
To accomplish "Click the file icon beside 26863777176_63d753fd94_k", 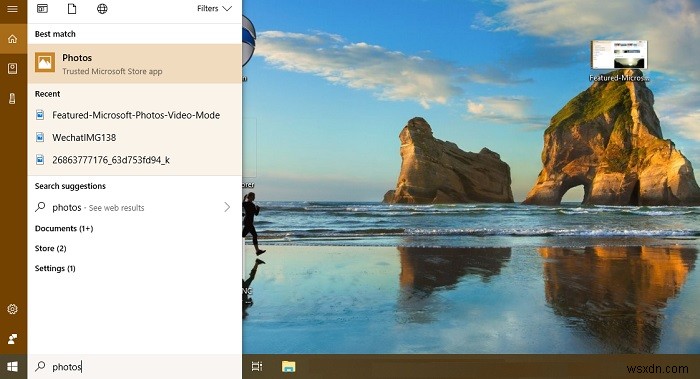I will pyautogui.click(x=40, y=160).
